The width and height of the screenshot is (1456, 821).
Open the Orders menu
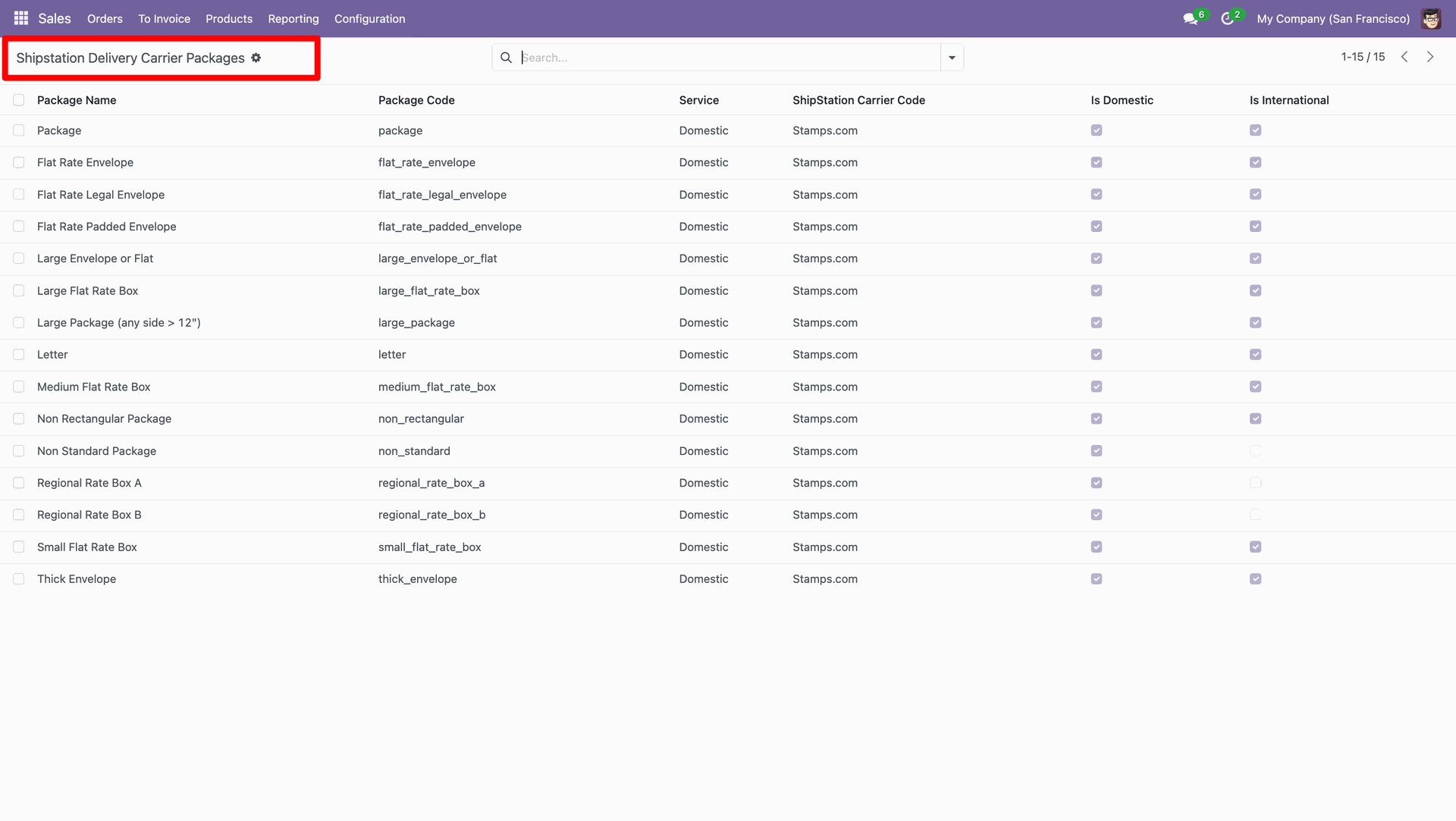point(105,19)
